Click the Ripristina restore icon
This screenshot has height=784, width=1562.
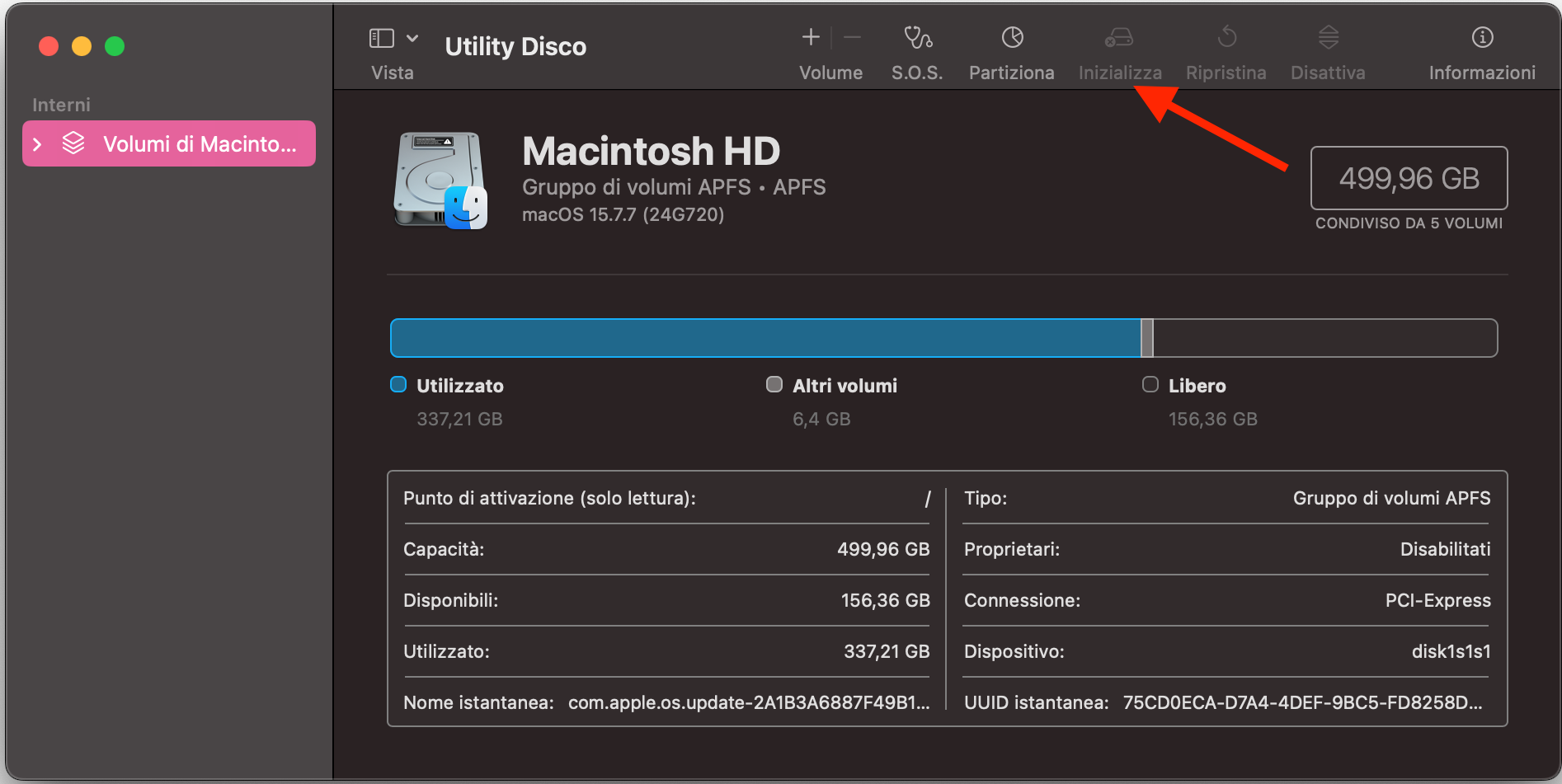point(1226,37)
